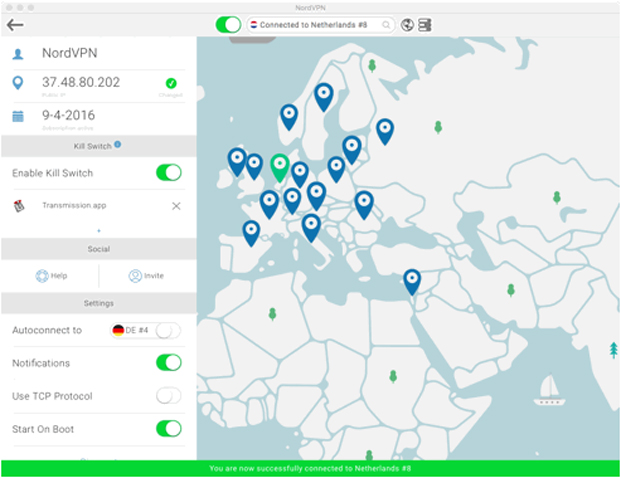This screenshot has height=477, width=620.
Task: Click the Social section header
Action: [99, 249]
